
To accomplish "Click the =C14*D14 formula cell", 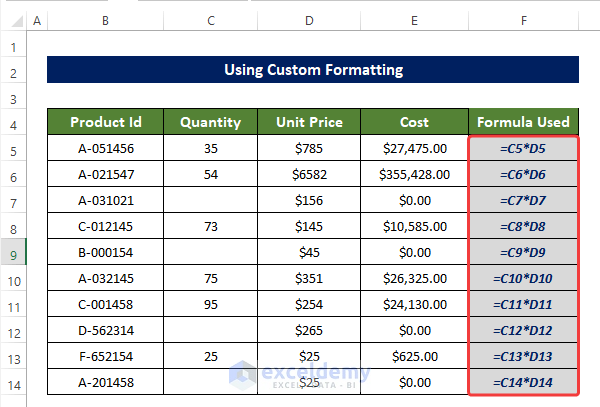I will click(x=524, y=383).
